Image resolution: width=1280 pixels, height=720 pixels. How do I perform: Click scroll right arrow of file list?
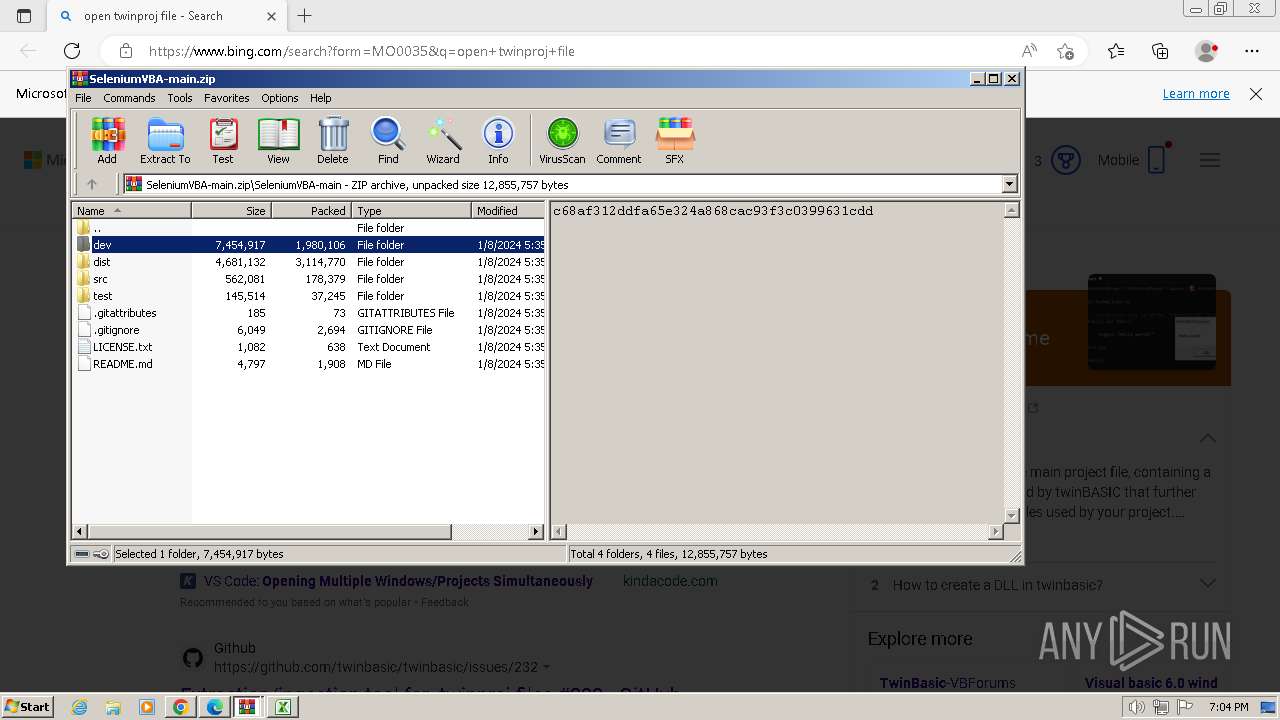[x=536, y=532]
